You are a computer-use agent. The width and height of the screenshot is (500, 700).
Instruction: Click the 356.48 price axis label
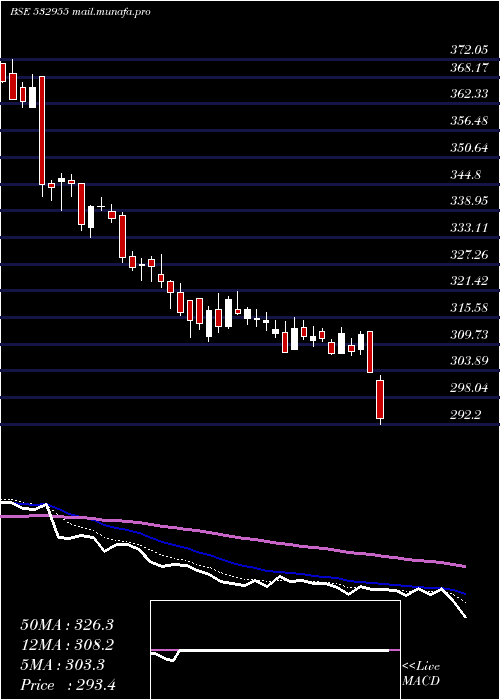pyautogui.click(x=469, y=121)
